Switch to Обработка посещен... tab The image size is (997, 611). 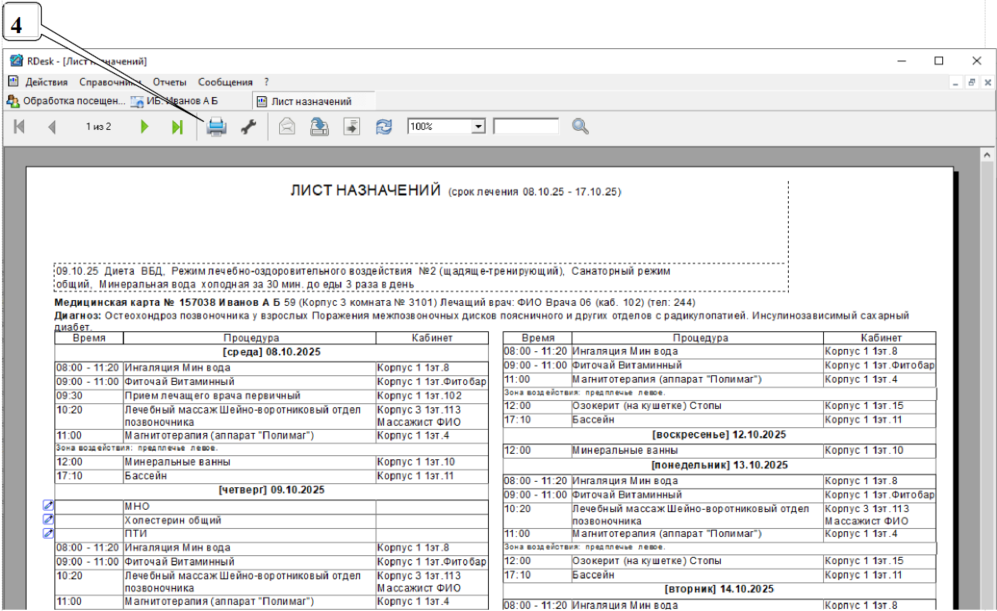click(66, 101)
